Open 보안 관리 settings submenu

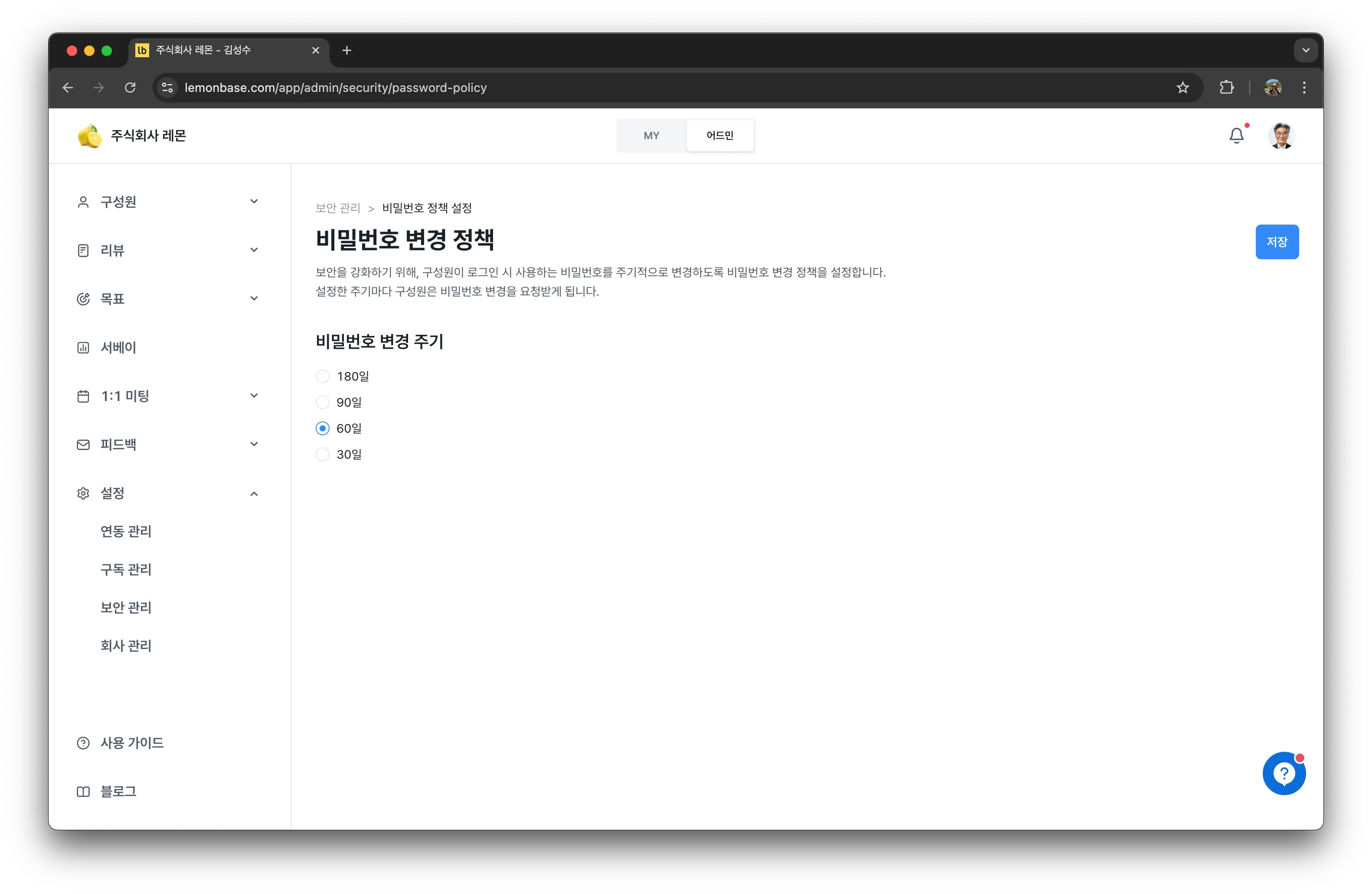(126, 607)
